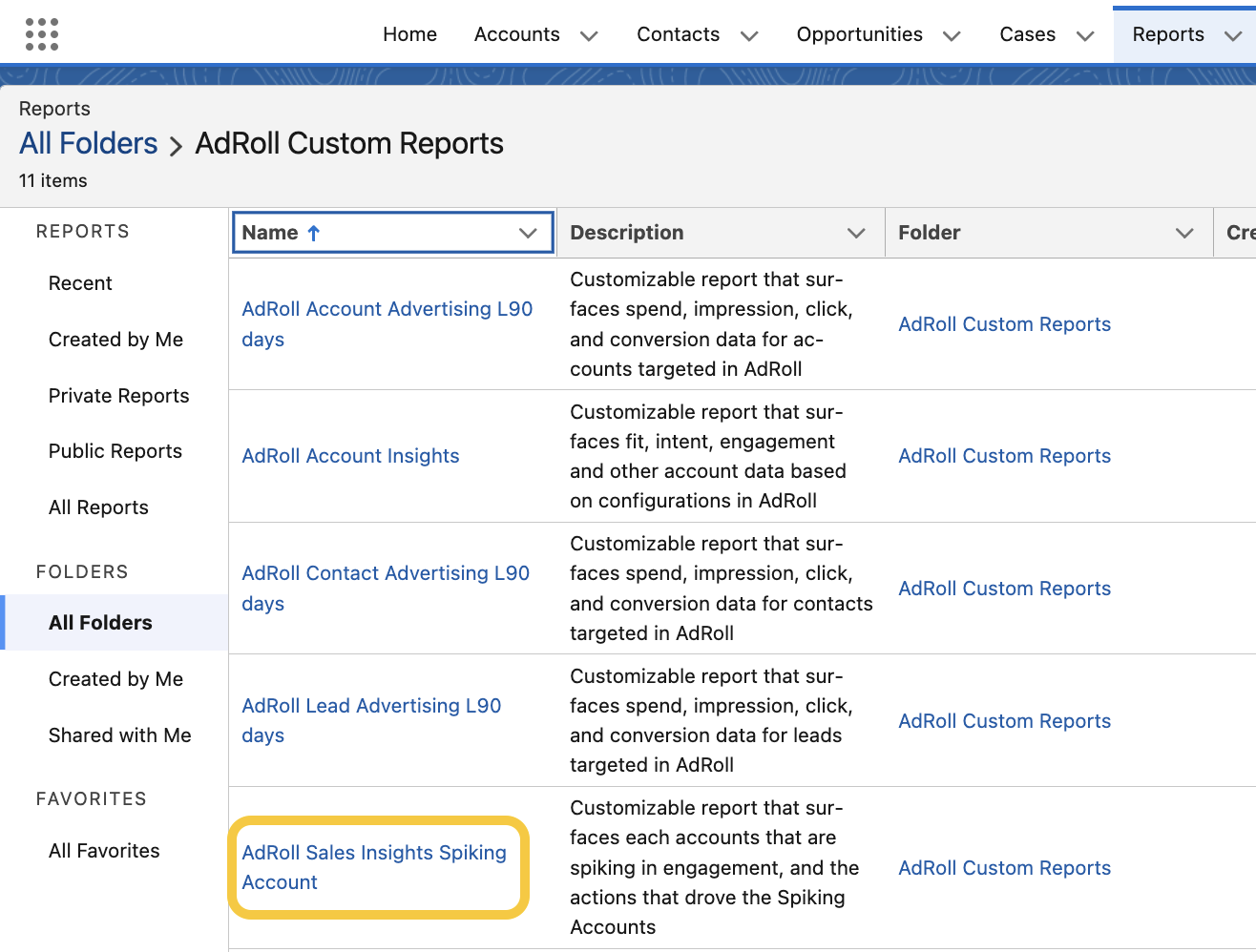Open the AdRoll Account Insights report
Image resolution: width=1256 pixels, height=952 pixels.
[x=350, y=456]
